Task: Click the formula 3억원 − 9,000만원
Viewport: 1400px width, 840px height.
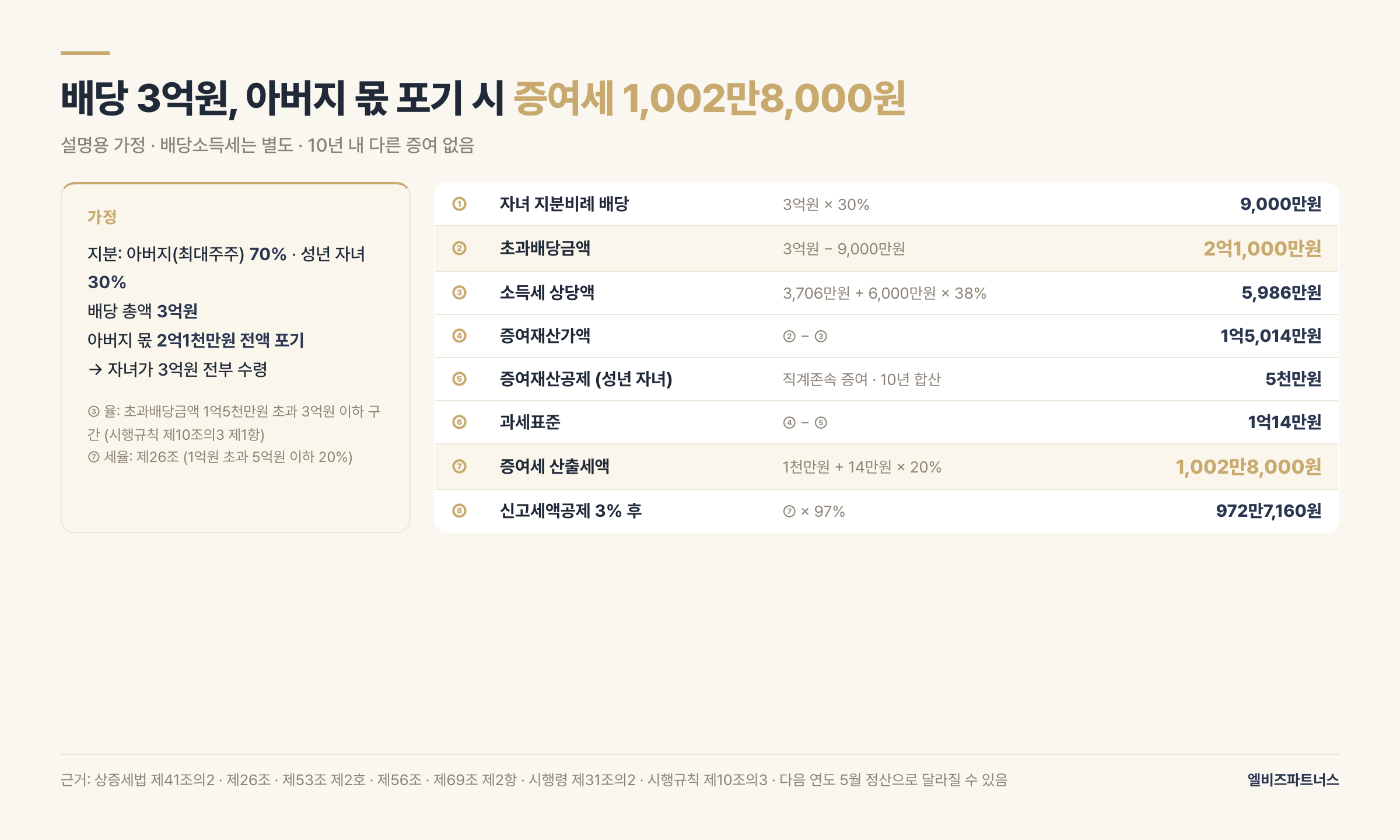Action: pos(844,249)
